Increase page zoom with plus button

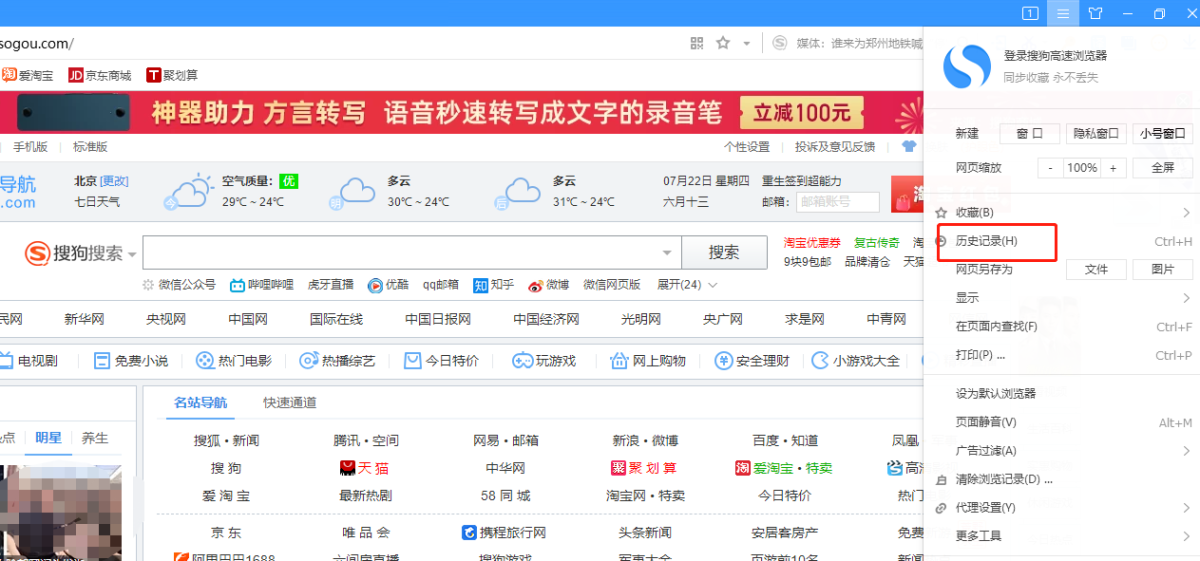click(x=1112, y=168)
